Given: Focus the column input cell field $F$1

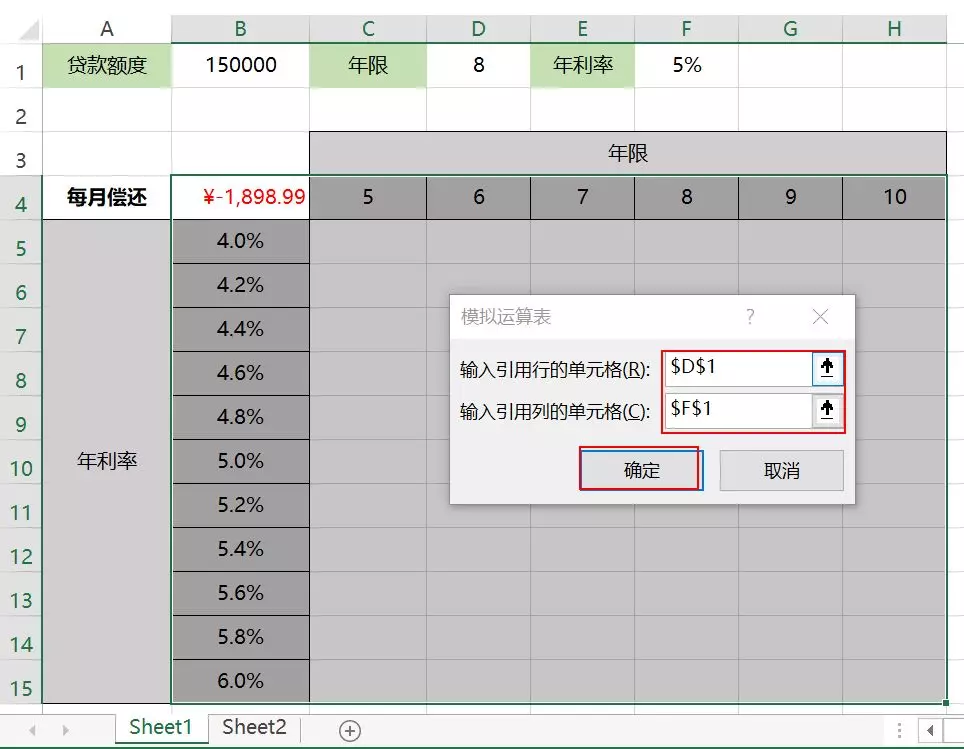Looking at the screenshot, I should pos(738,410).
